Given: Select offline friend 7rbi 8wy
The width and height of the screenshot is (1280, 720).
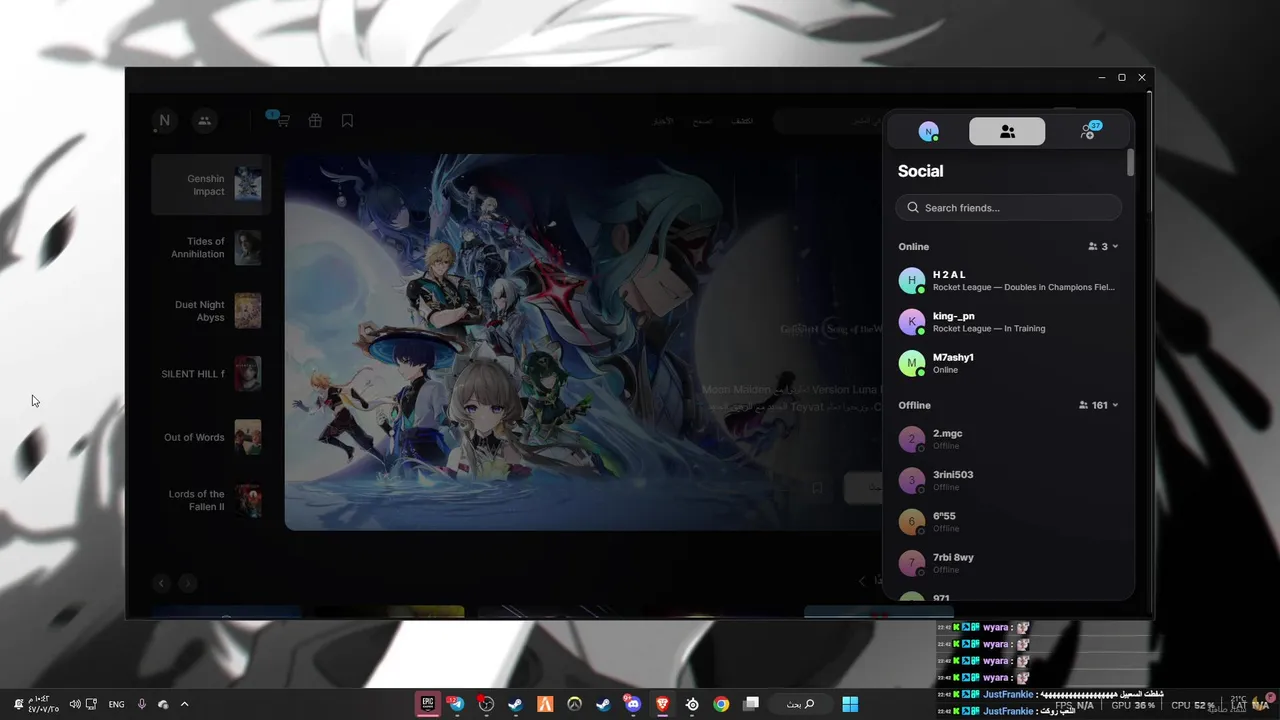Looking at the screenshot, I should tap(1009, 563).
